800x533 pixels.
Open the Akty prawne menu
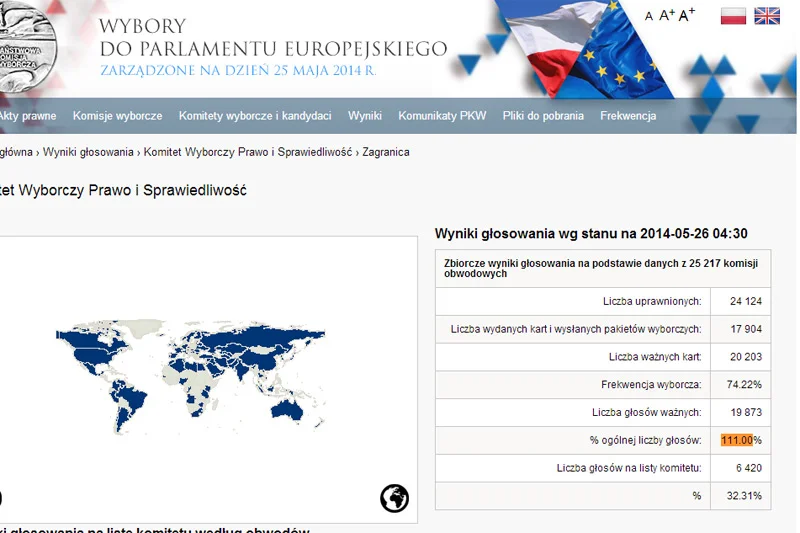point(28,116)
